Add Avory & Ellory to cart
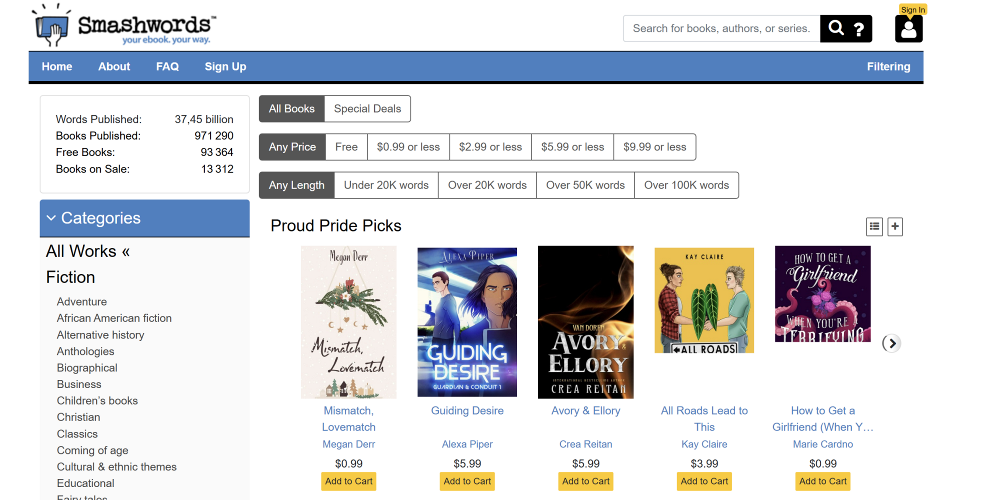The width and height of the screenshot is (1000, 500). [586, 482]
